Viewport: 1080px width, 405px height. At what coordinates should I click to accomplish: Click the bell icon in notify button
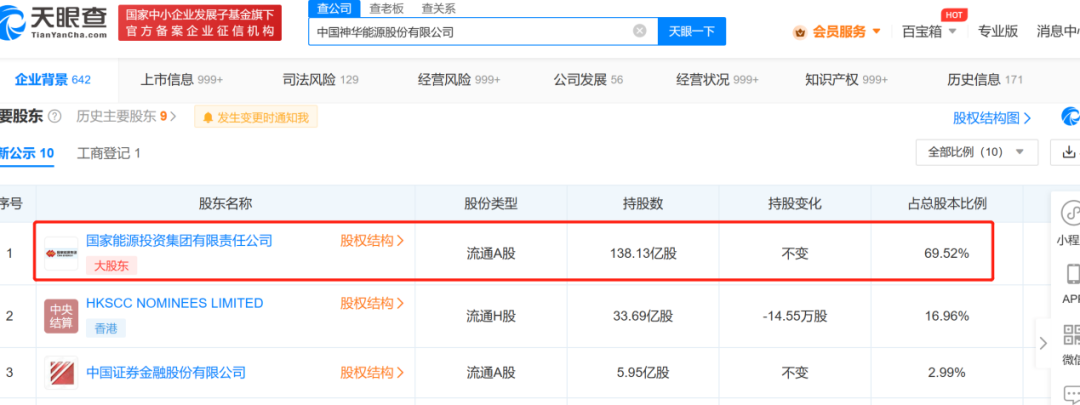[x=208, y=118]
